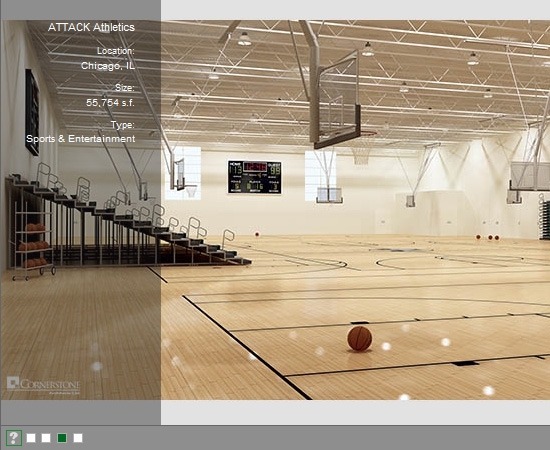Image resolution: width=550 pixels, height=450 pixels.
Task: Click the Sports & Entertainment type text
Action: [81, 139]
